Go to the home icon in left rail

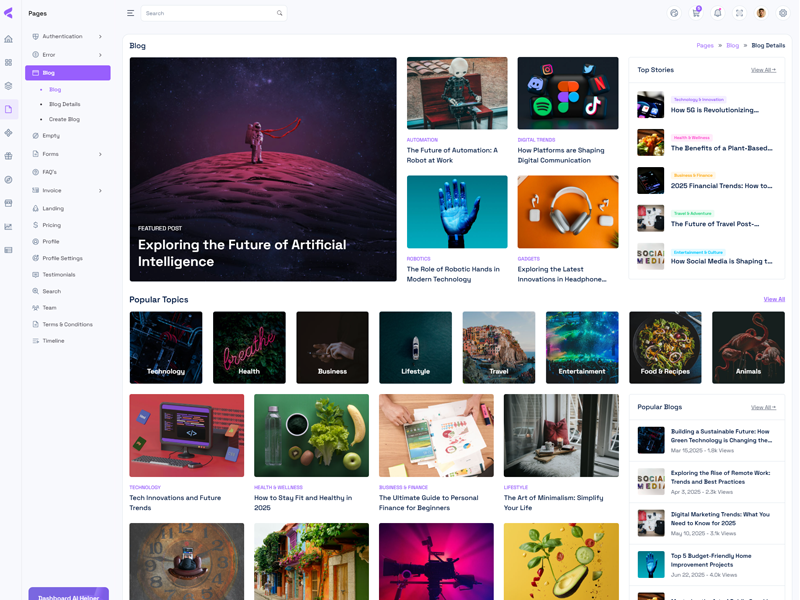9,39
